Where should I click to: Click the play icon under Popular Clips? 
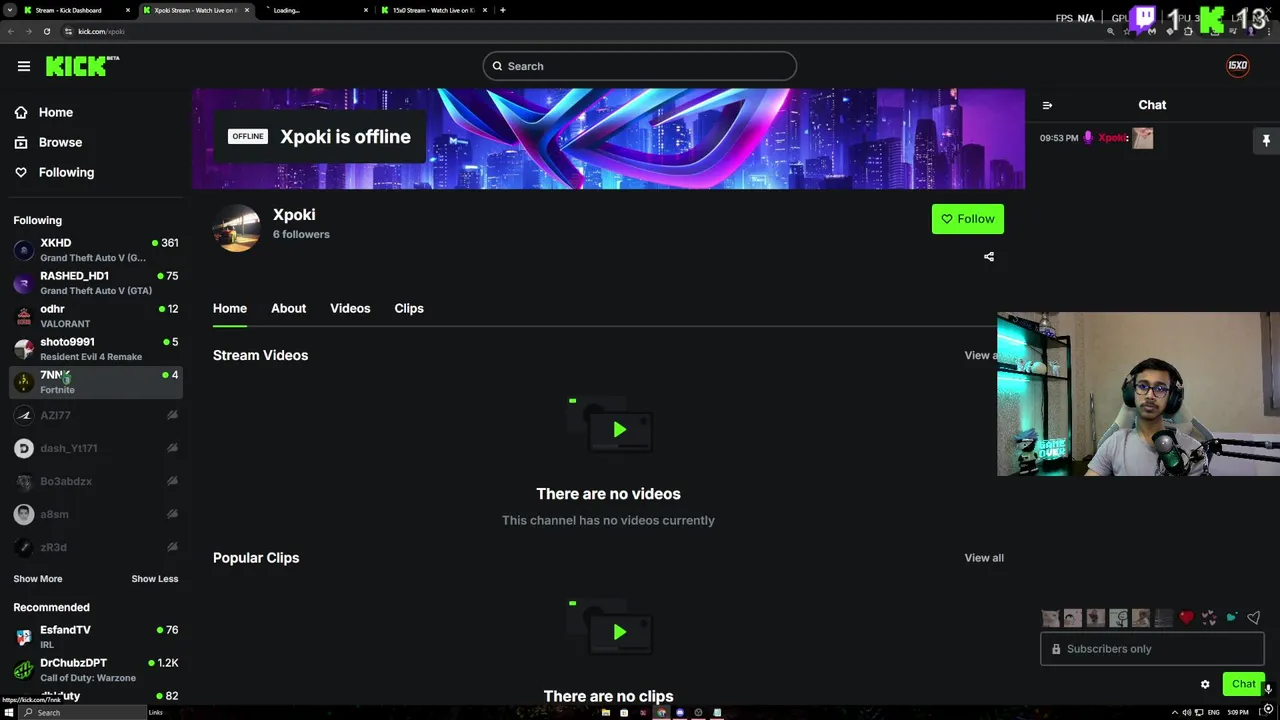(619, 632)
